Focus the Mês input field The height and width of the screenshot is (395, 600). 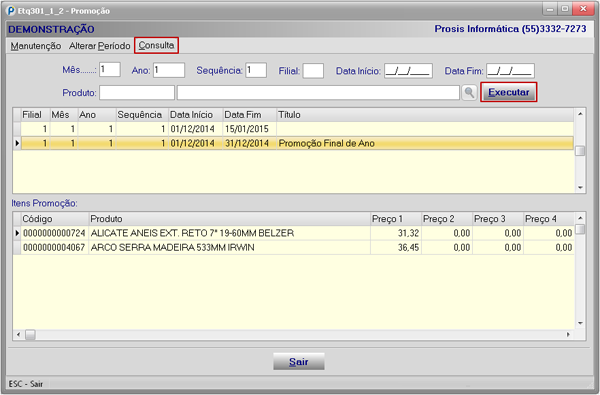[x=110, y=70]
